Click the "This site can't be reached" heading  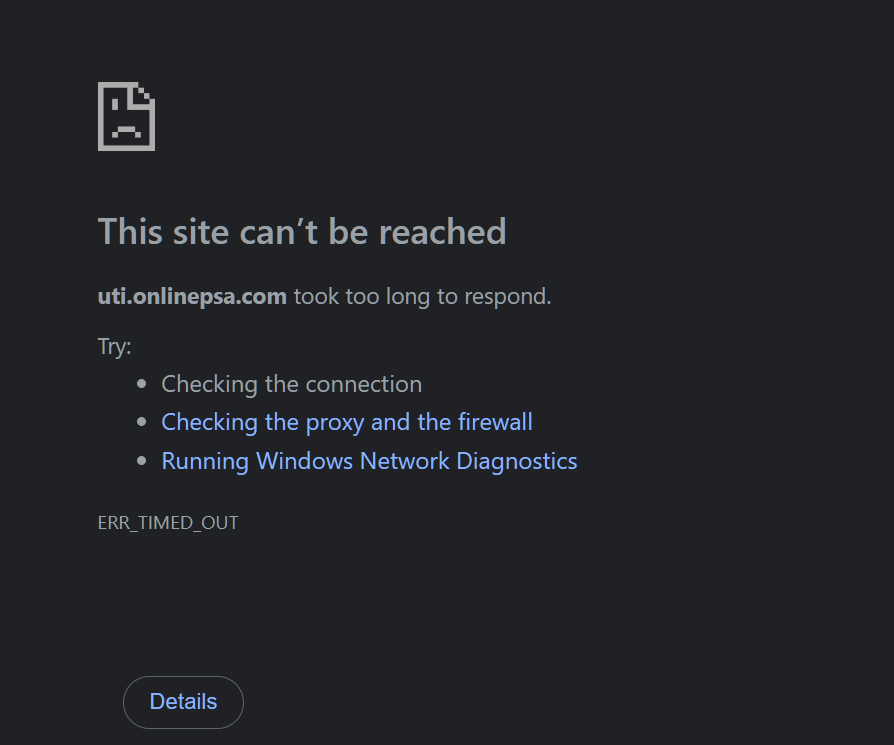(302, 232)
